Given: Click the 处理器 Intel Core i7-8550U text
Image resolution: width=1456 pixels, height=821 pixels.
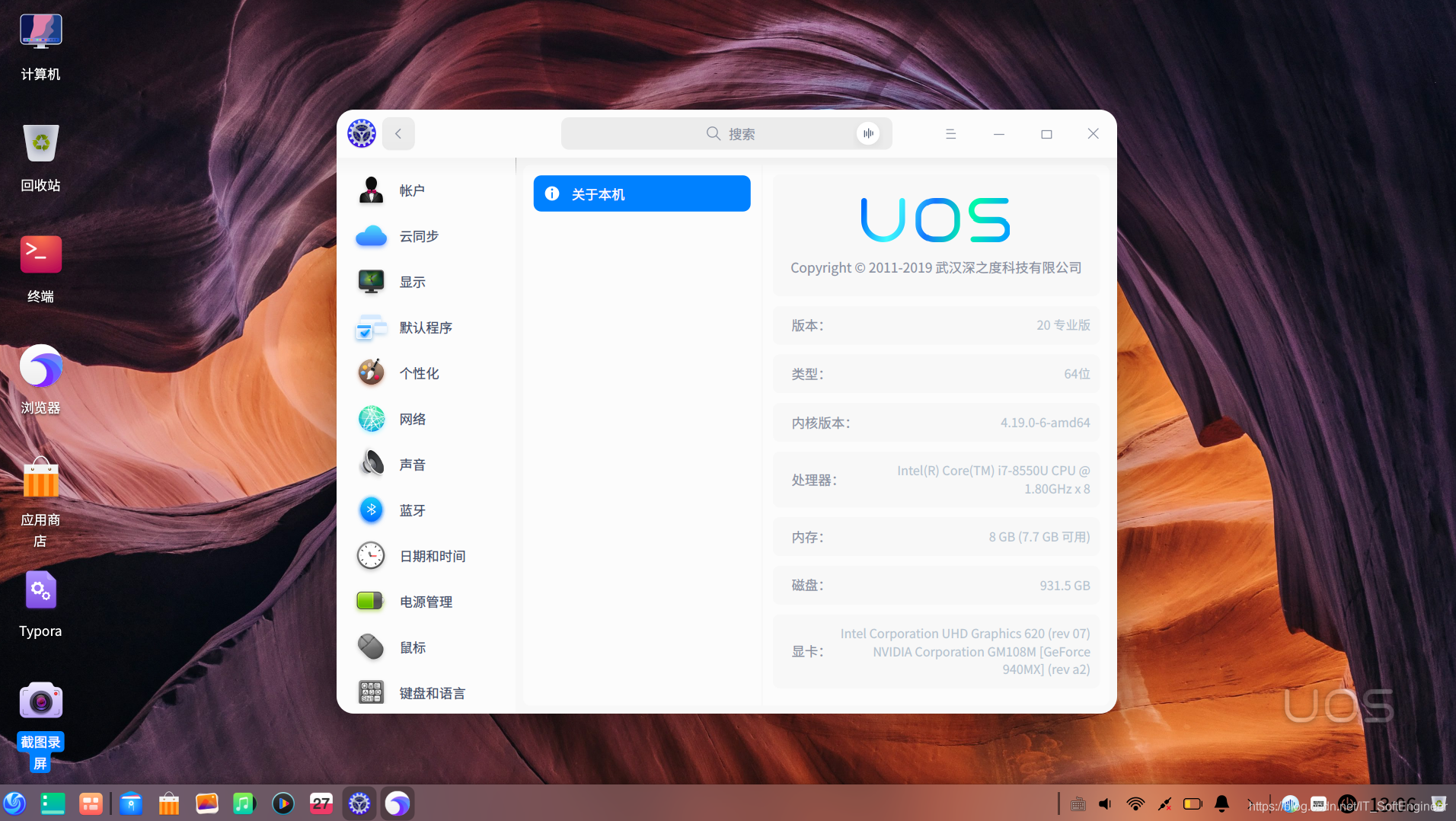Looking at the screenshot, I should [993, 480].
